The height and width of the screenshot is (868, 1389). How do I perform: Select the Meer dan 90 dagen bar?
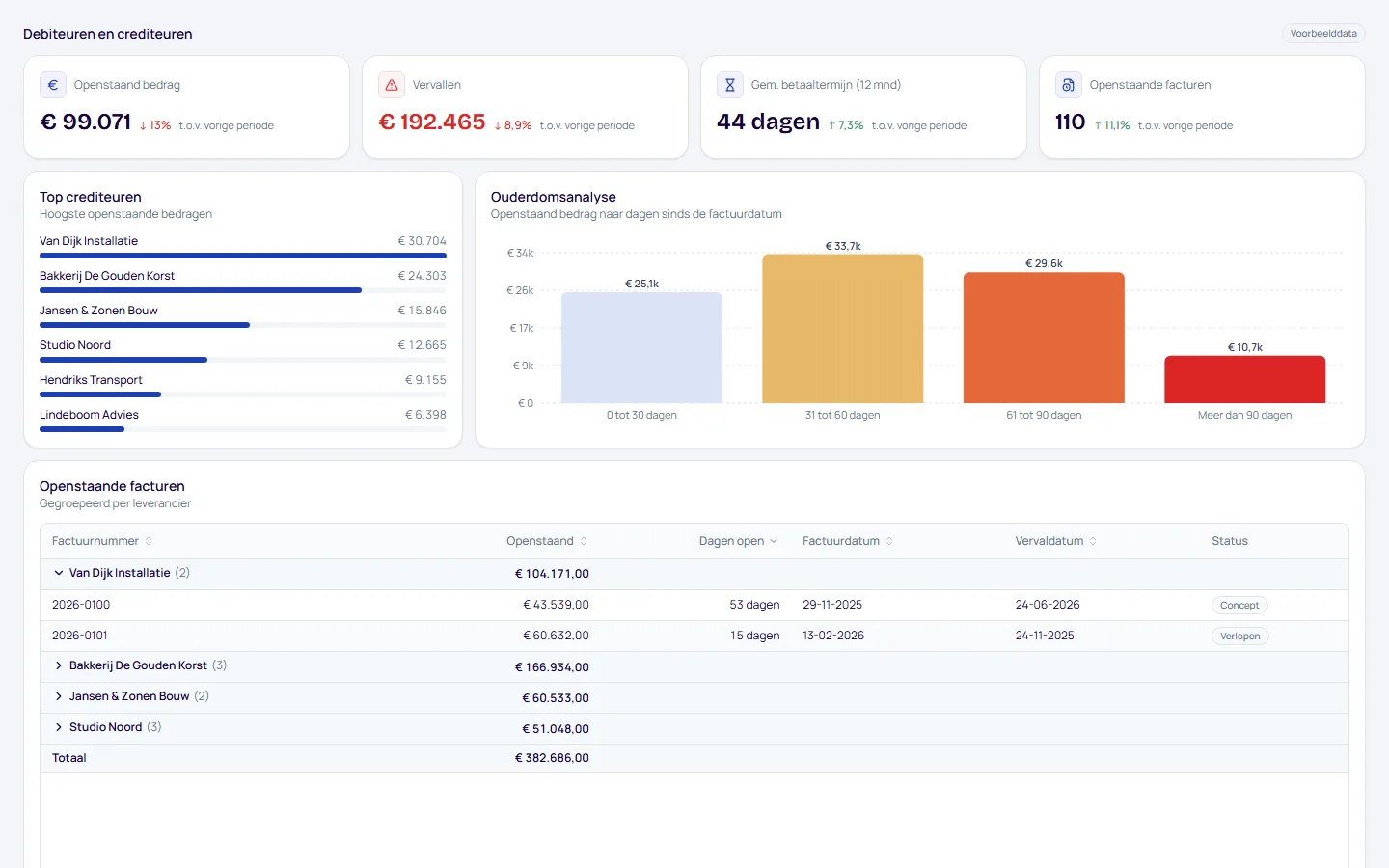click(x=1245, y=379)
